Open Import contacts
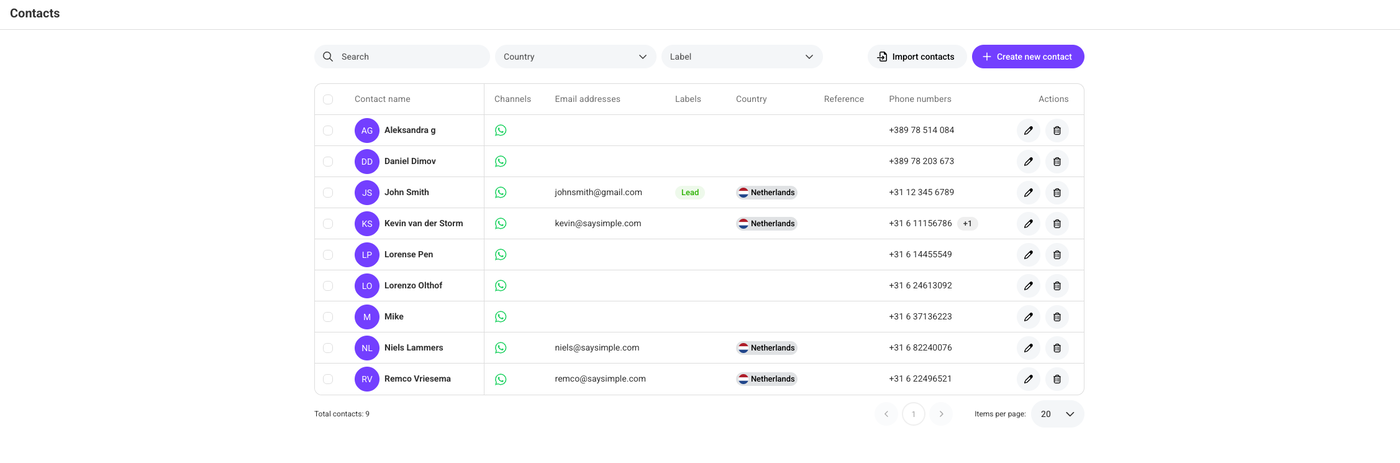 click(x=917, y=57)
